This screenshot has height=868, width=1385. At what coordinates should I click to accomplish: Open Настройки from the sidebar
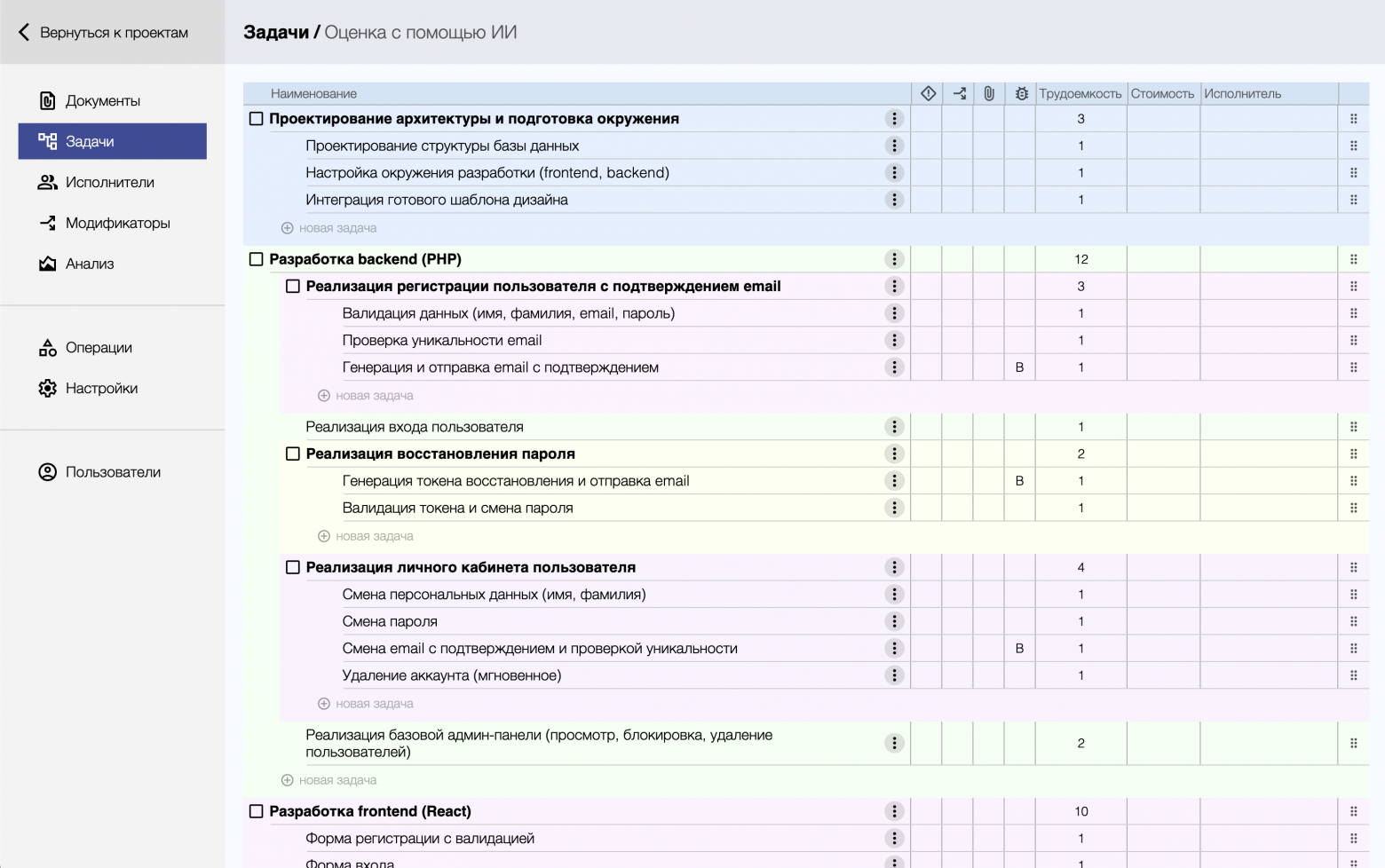coord(101,389)
